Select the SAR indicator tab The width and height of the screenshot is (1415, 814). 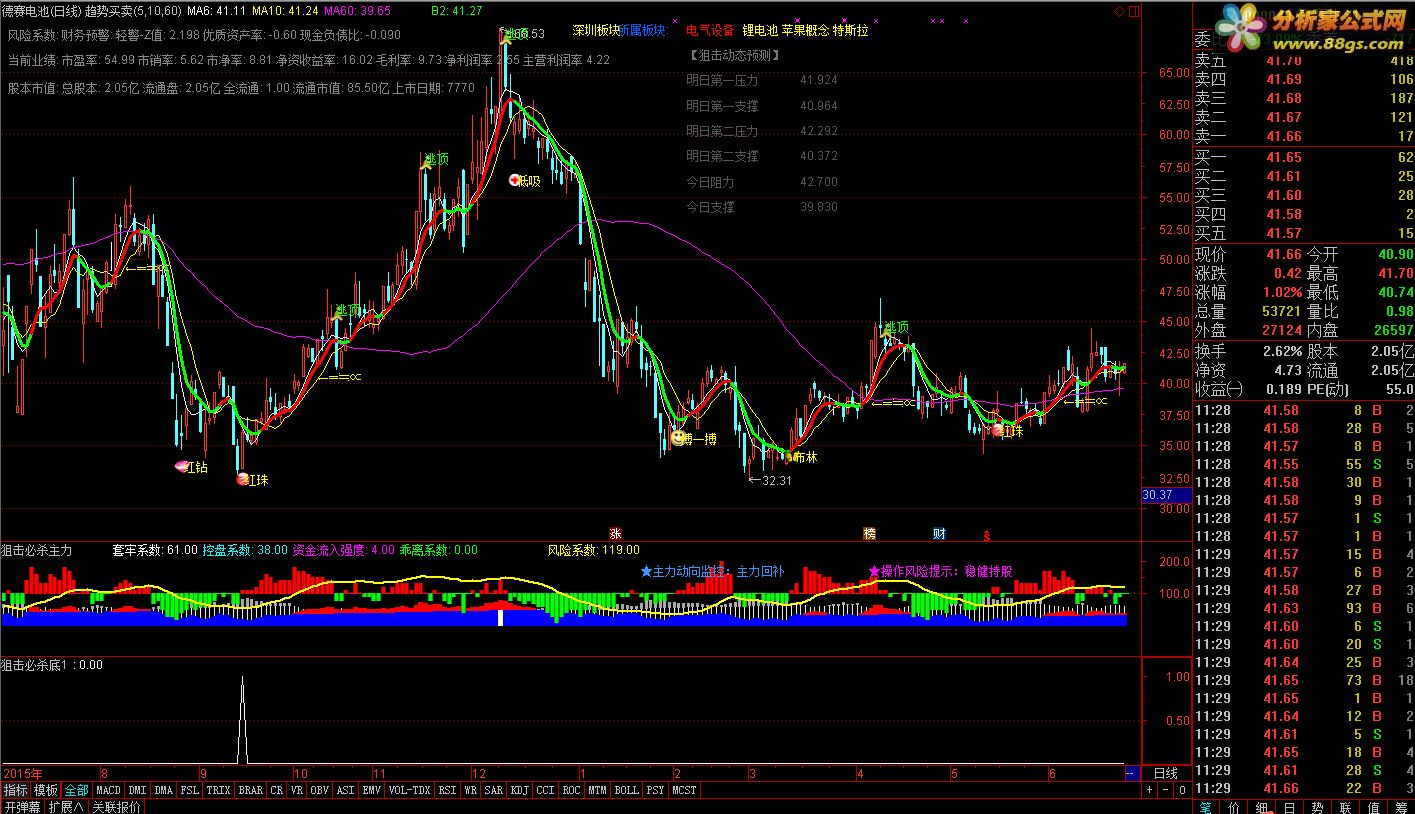click(494, 790)
